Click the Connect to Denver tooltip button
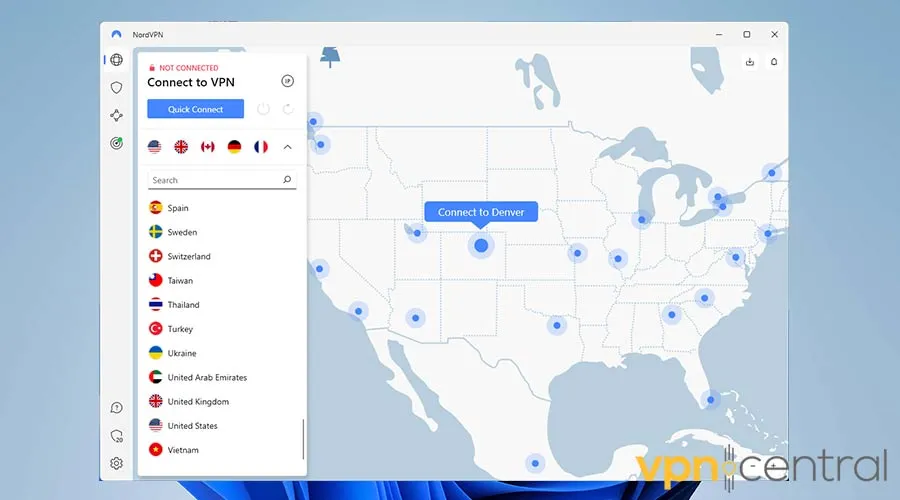900x500 pixels. click(481, 212)
